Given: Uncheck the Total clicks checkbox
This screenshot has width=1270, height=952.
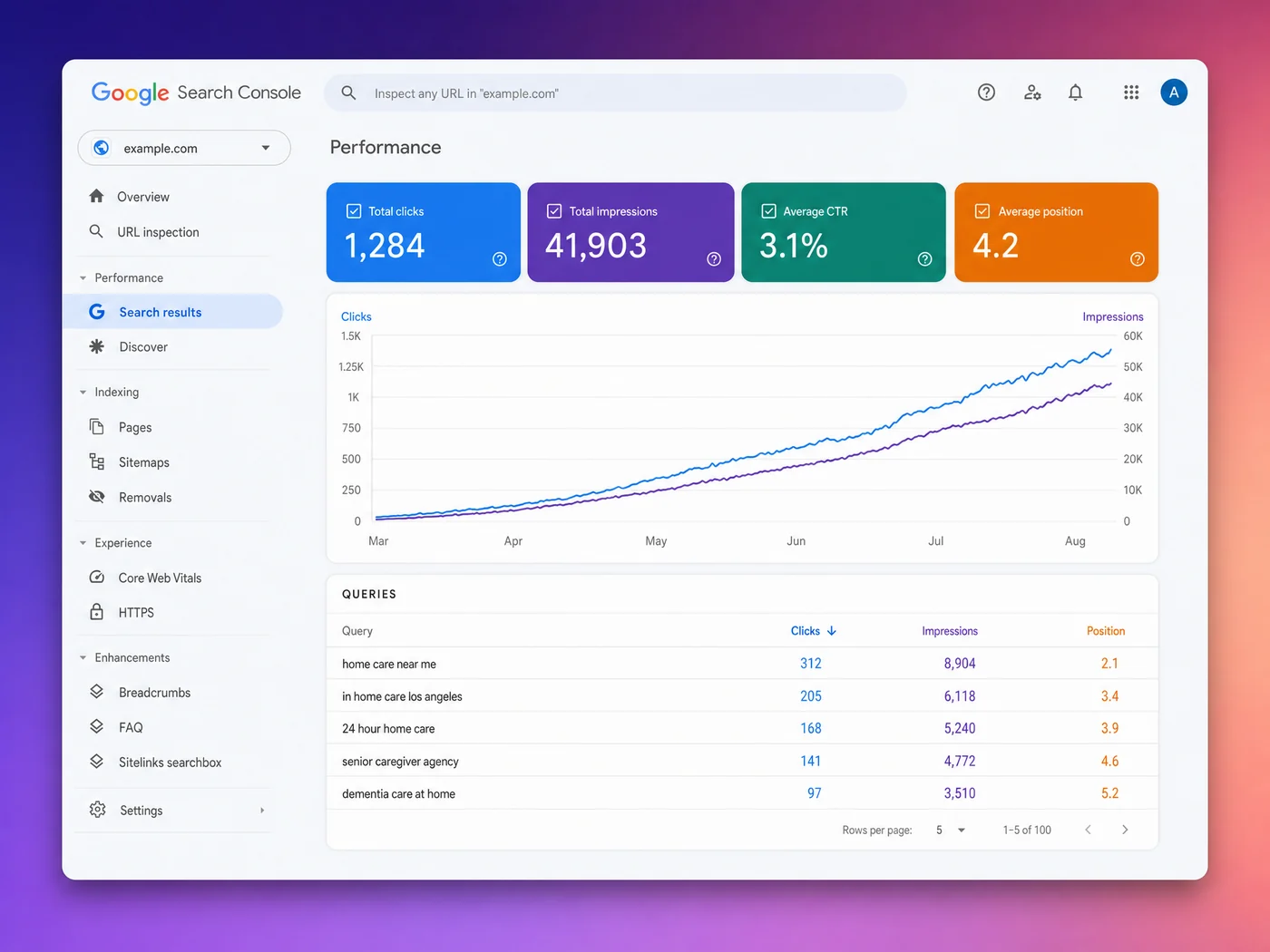Looking at the screenshot, I should coord(354,211).
